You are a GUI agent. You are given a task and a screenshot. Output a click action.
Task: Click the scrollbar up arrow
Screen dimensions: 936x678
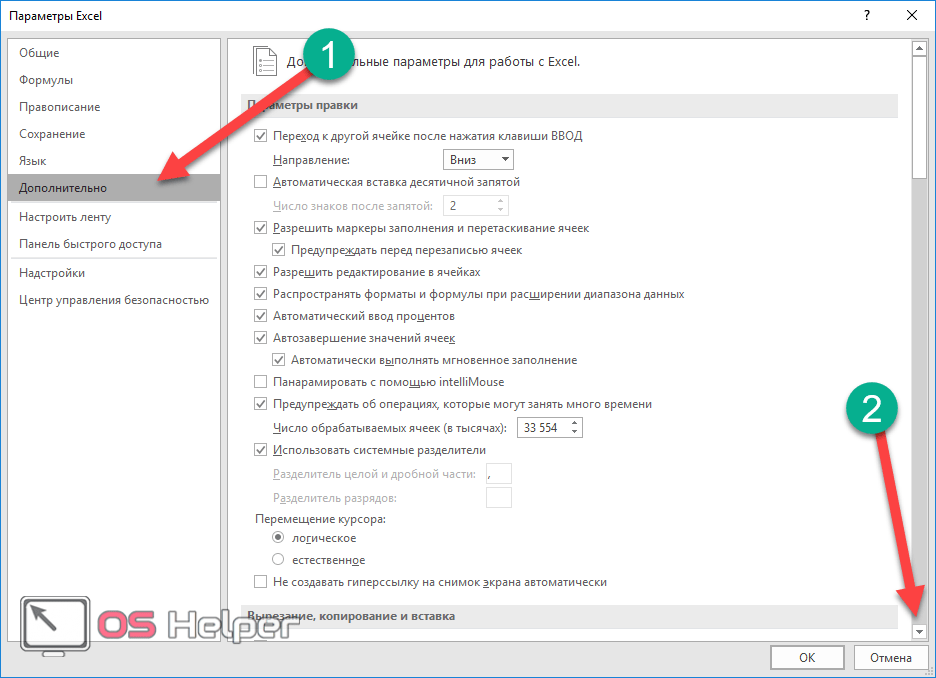click(x=919, y=48)
